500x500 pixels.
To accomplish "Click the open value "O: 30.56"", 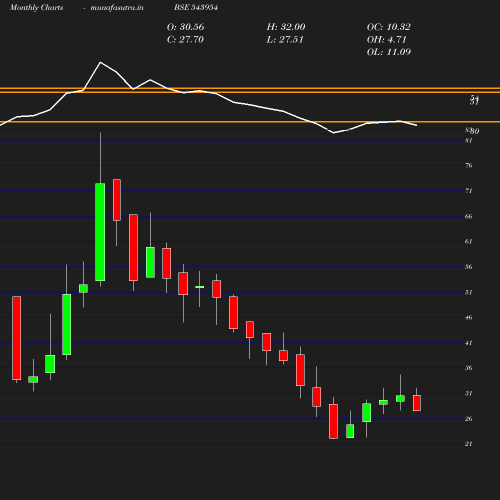I will coord(185,27).
